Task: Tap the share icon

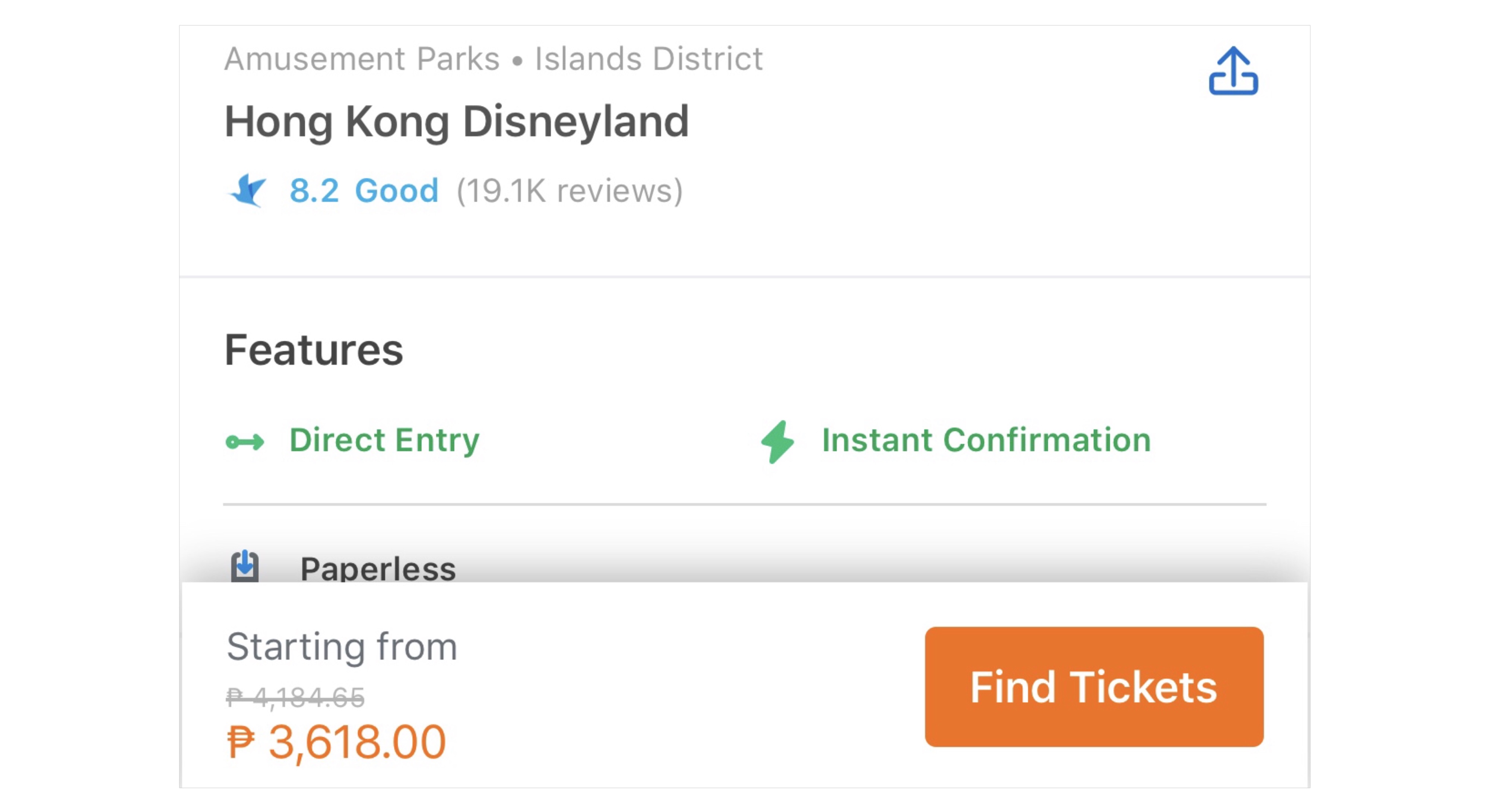Action: tap(1233, 70)
